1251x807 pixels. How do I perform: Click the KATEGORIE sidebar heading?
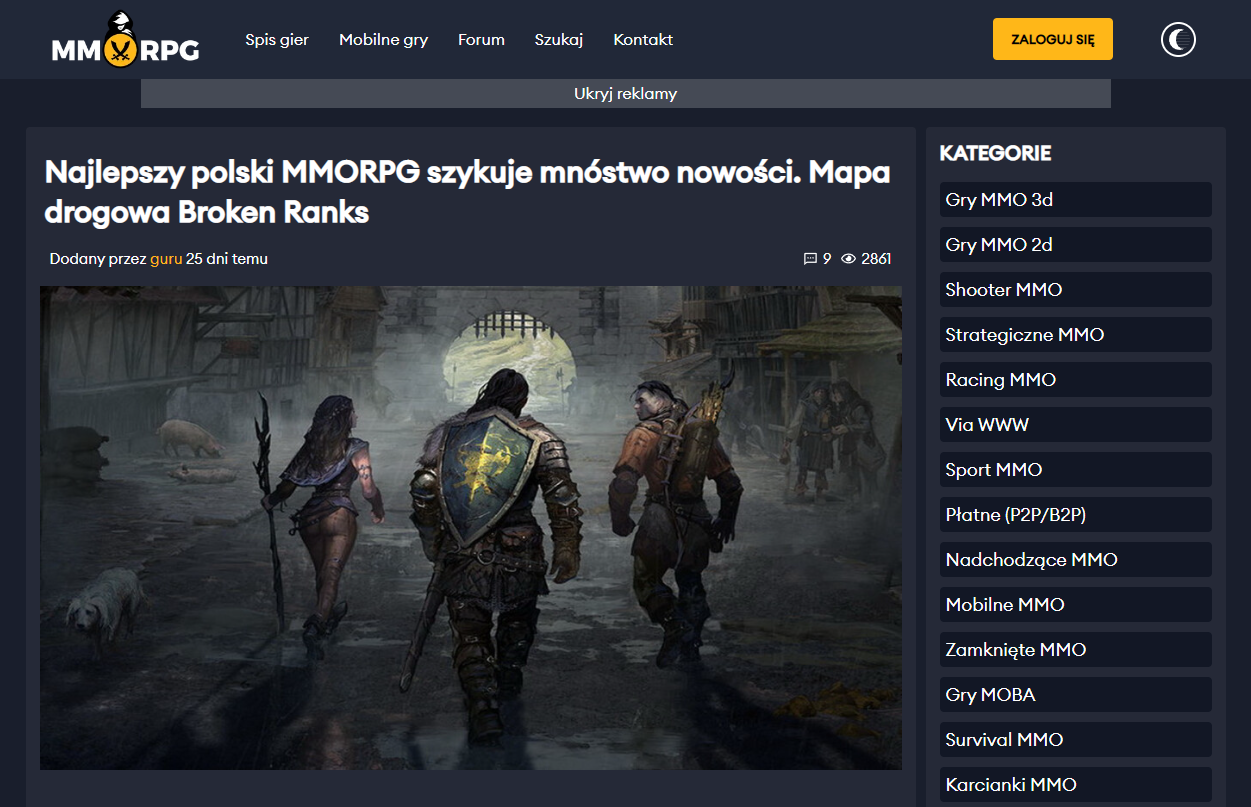coord(995,154)
